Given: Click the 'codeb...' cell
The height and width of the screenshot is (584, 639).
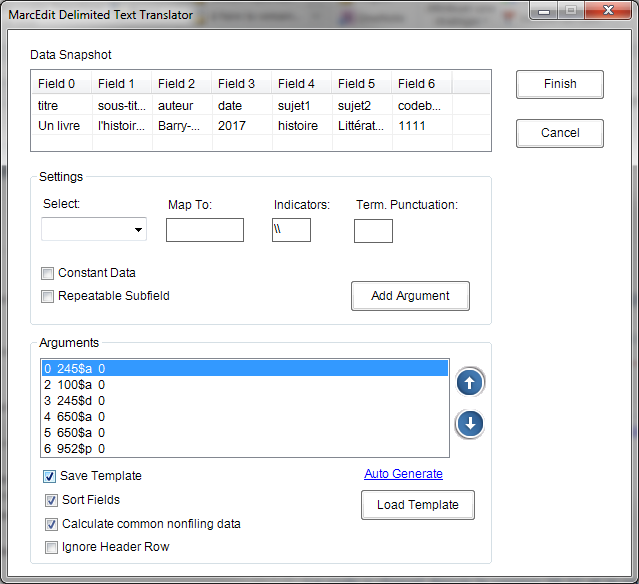Looking at the screenshot, I should click(x=421, y=106).
